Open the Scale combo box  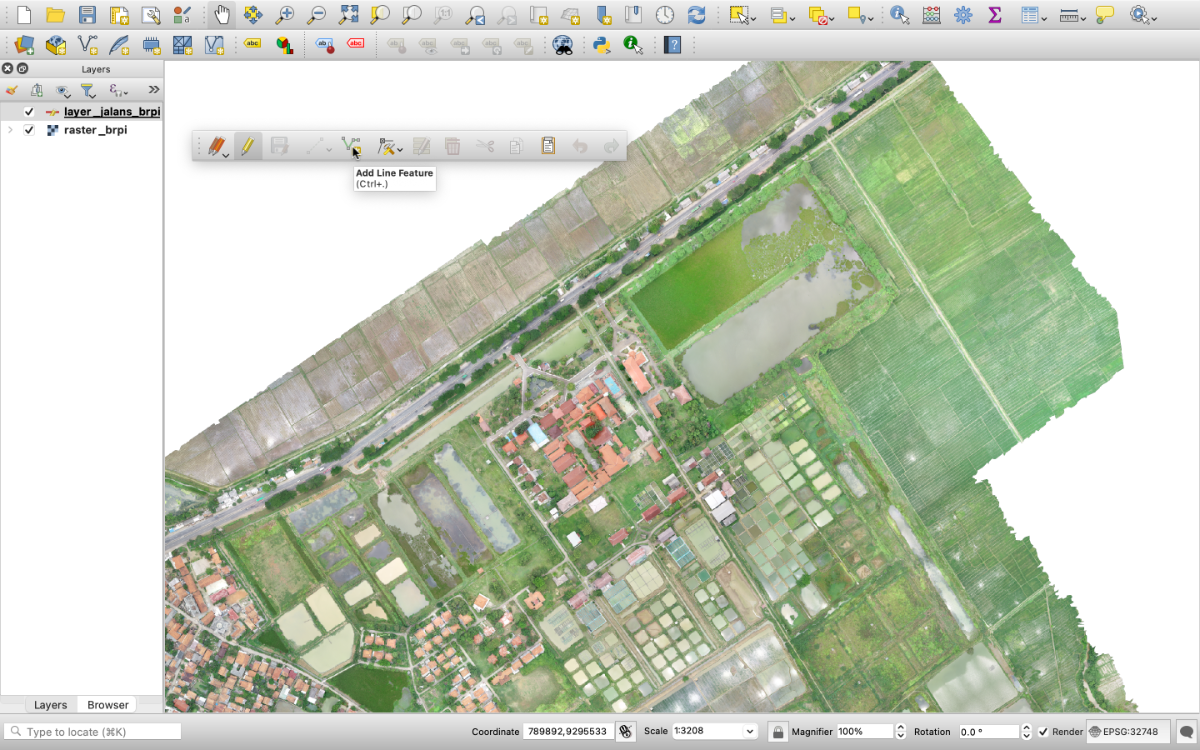(x=715, y=732)
